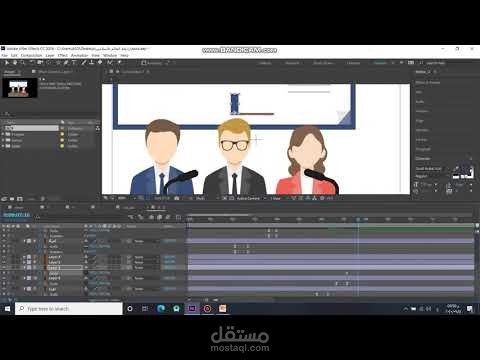Show hidden system tray icons
Screen dimensions: 480x360
(406, 309)
